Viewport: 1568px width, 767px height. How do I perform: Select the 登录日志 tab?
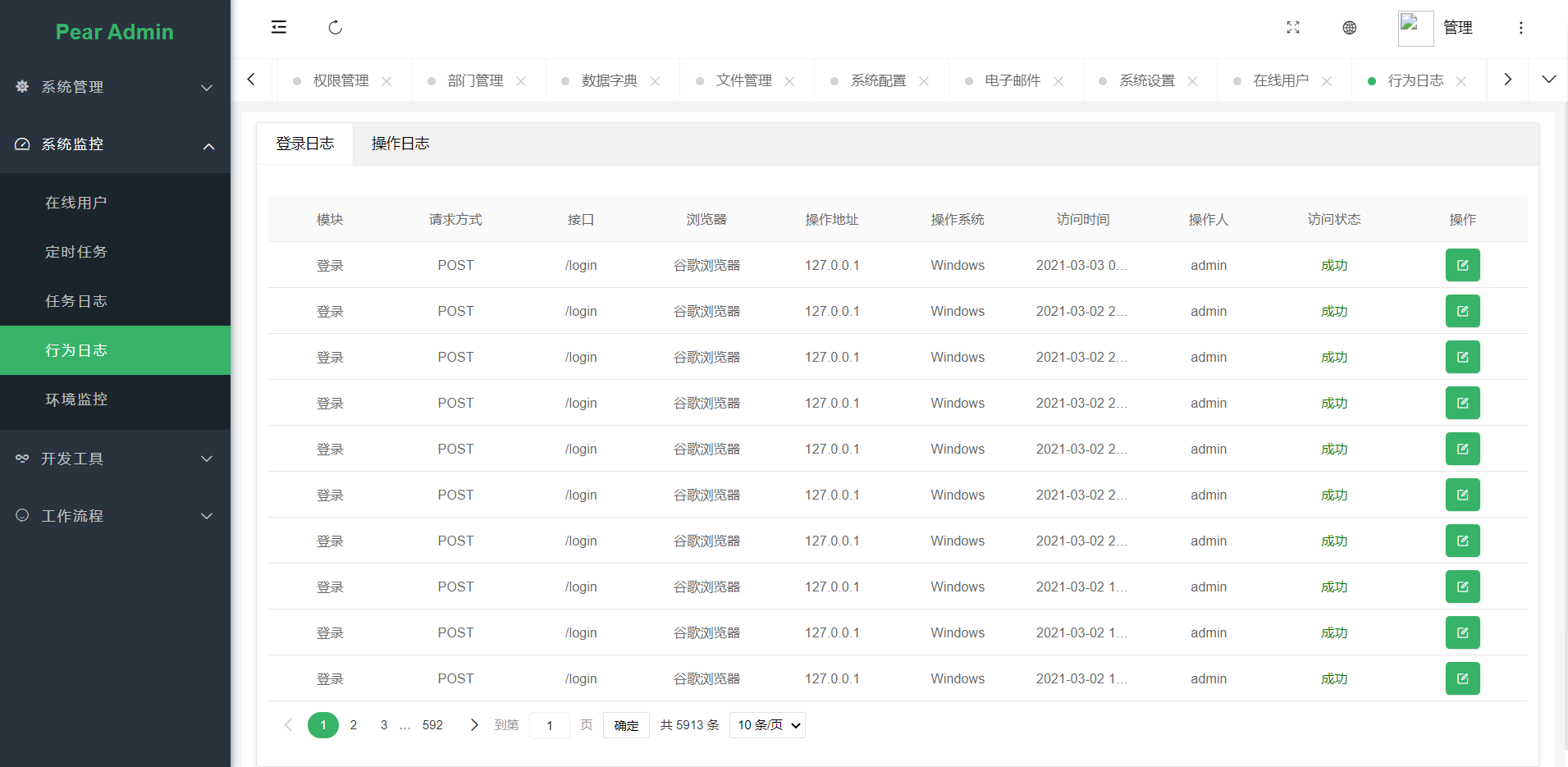click(x=305, y=144)
